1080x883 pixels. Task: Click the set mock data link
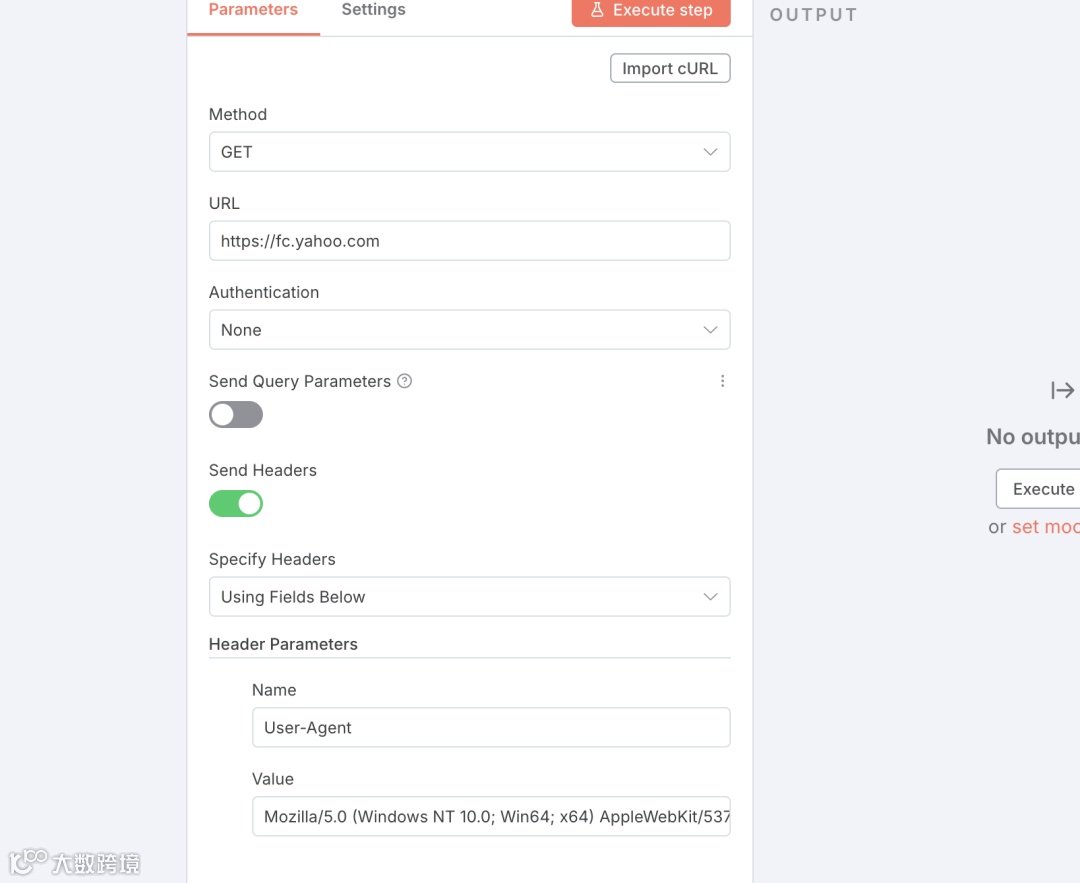pyautogui.click(x=1045, y=527)
